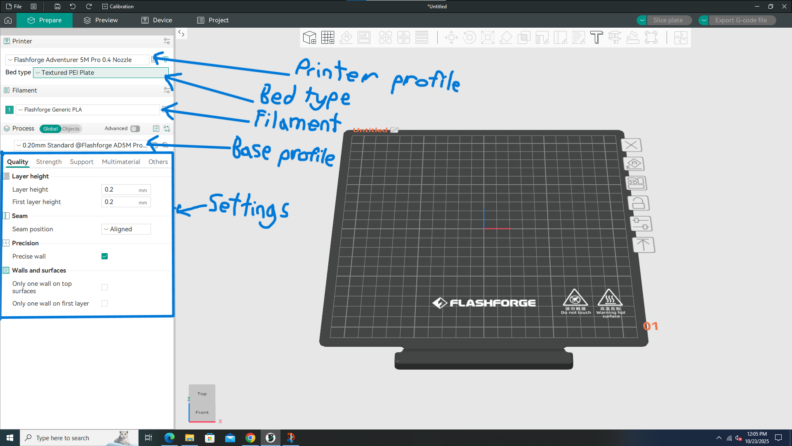Click the Export G-code file button
Screen dimensions: 792x446
[x=741, y=20]
